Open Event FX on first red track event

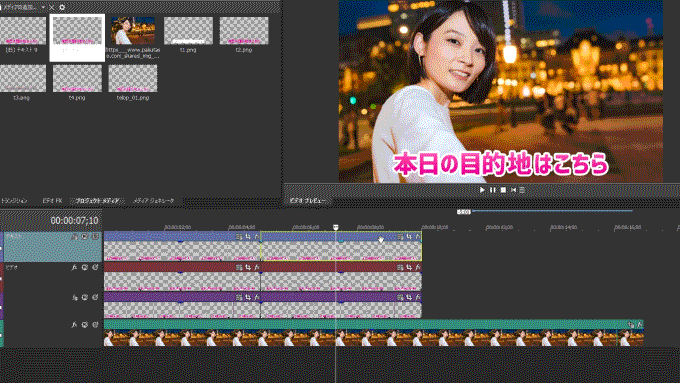tap(257, 267)
